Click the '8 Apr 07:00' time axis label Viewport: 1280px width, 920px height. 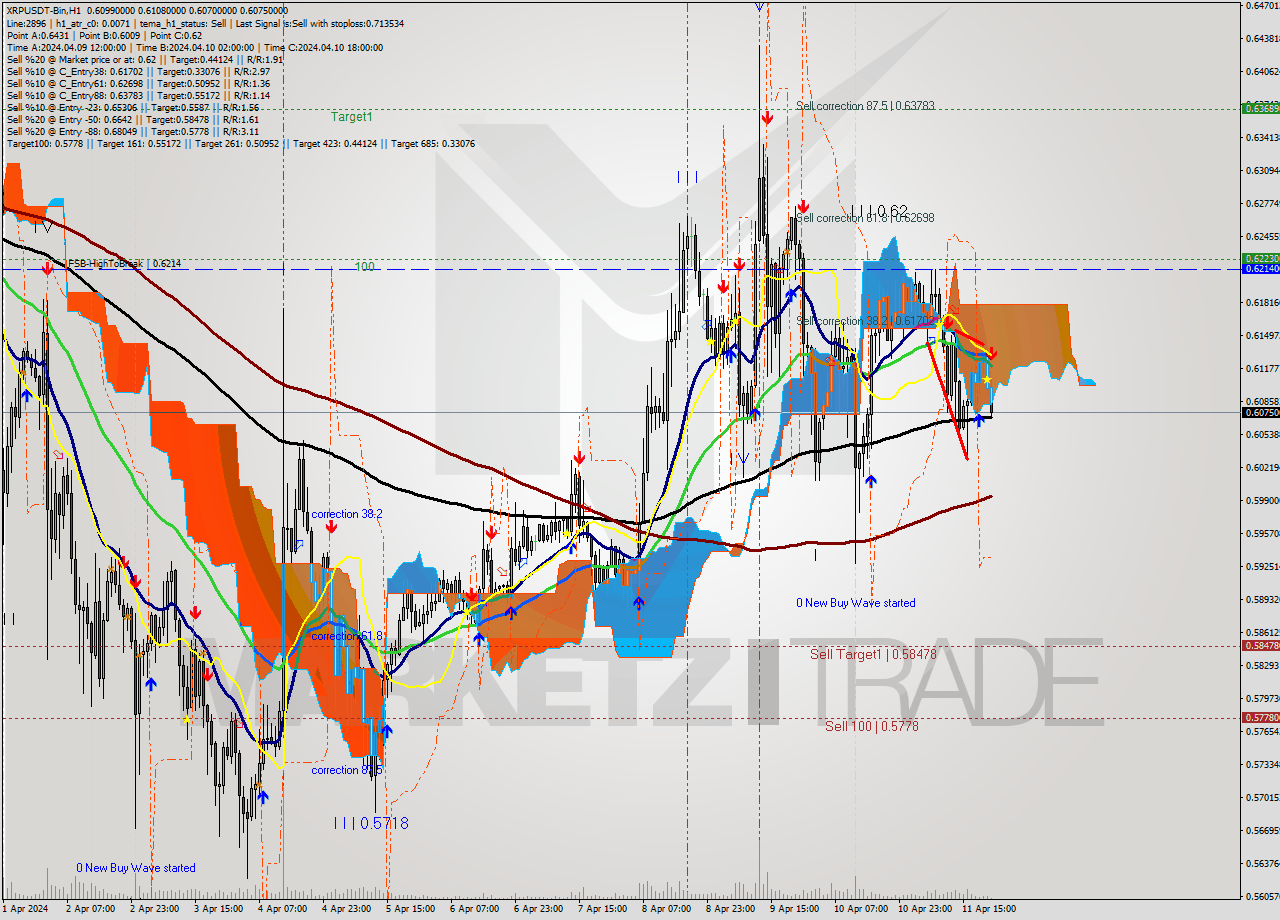click(x=666, y=909)
